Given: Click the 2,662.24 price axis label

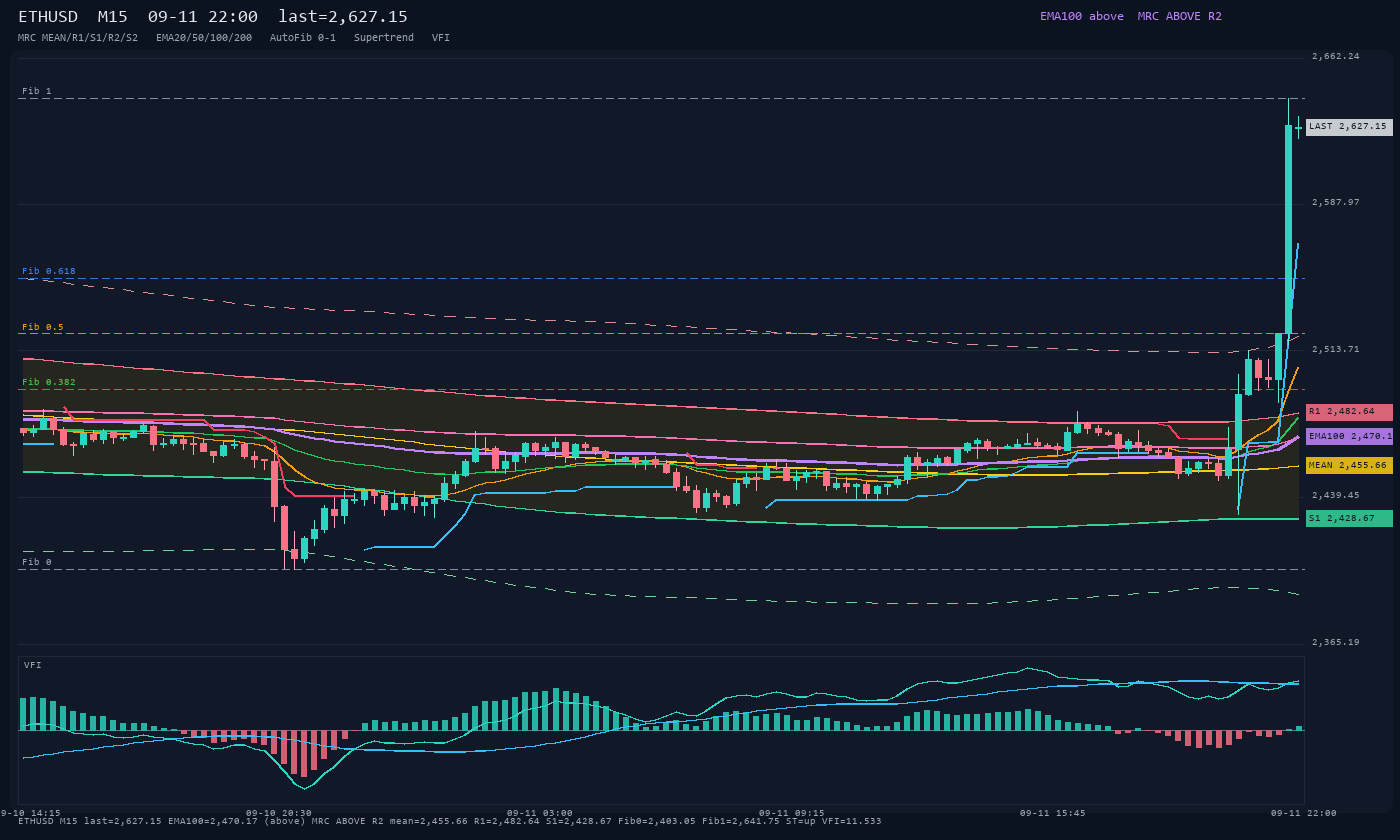Looking at the screenshot, I should point(1336,56).
